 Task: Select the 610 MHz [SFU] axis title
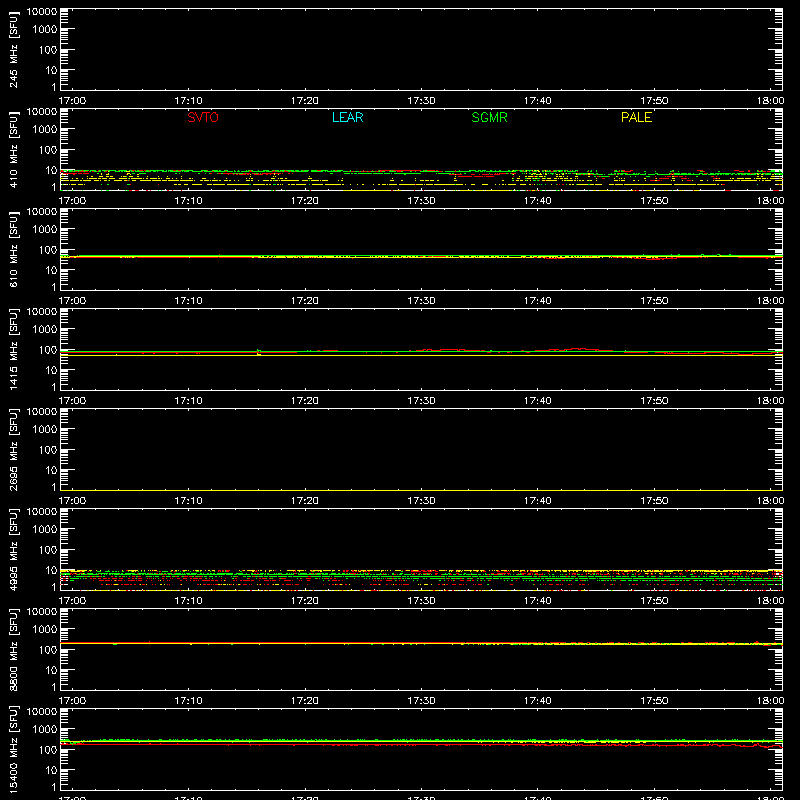coord(14,250)
